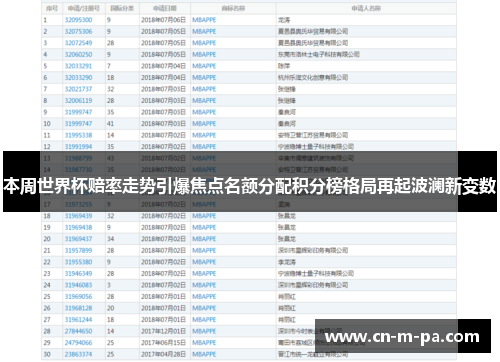Image resolution: width=500 pixels, height=362 pixels.
Task: Open the MBAPPE trademark link in row 5
Action: pos(204,66)
